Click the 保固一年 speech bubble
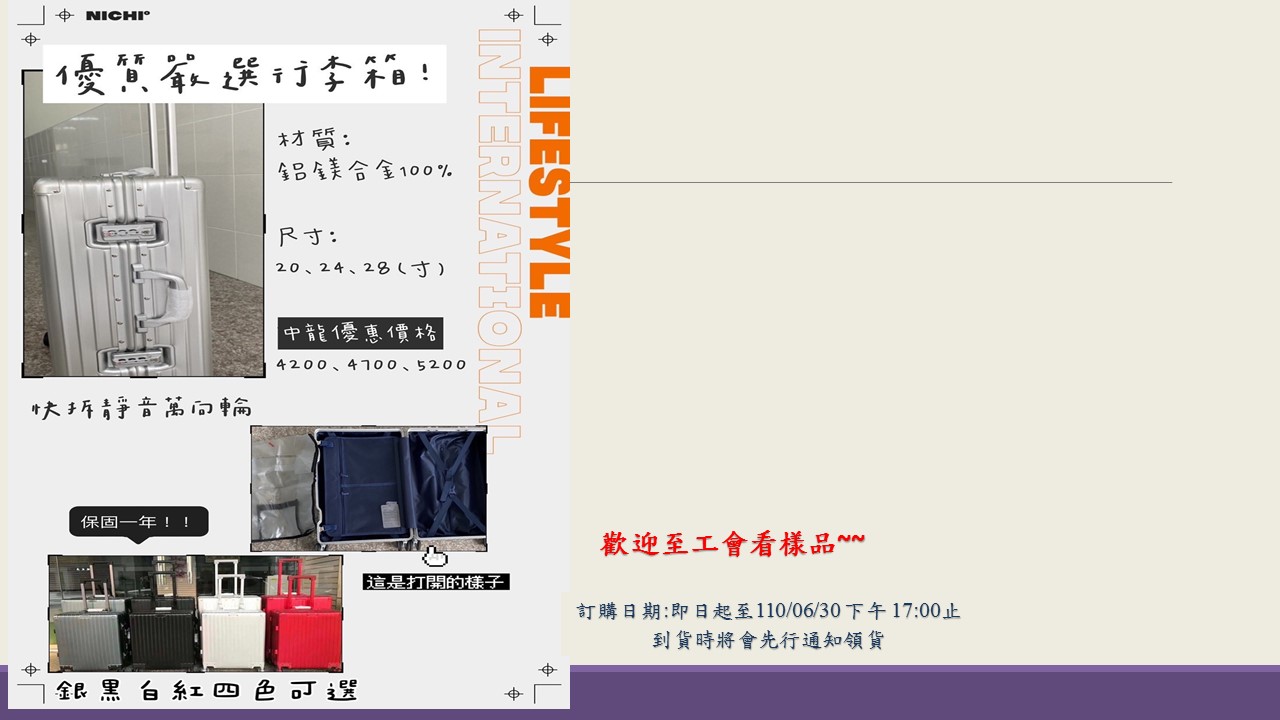 pyautogui.click(x=139, y=522)
